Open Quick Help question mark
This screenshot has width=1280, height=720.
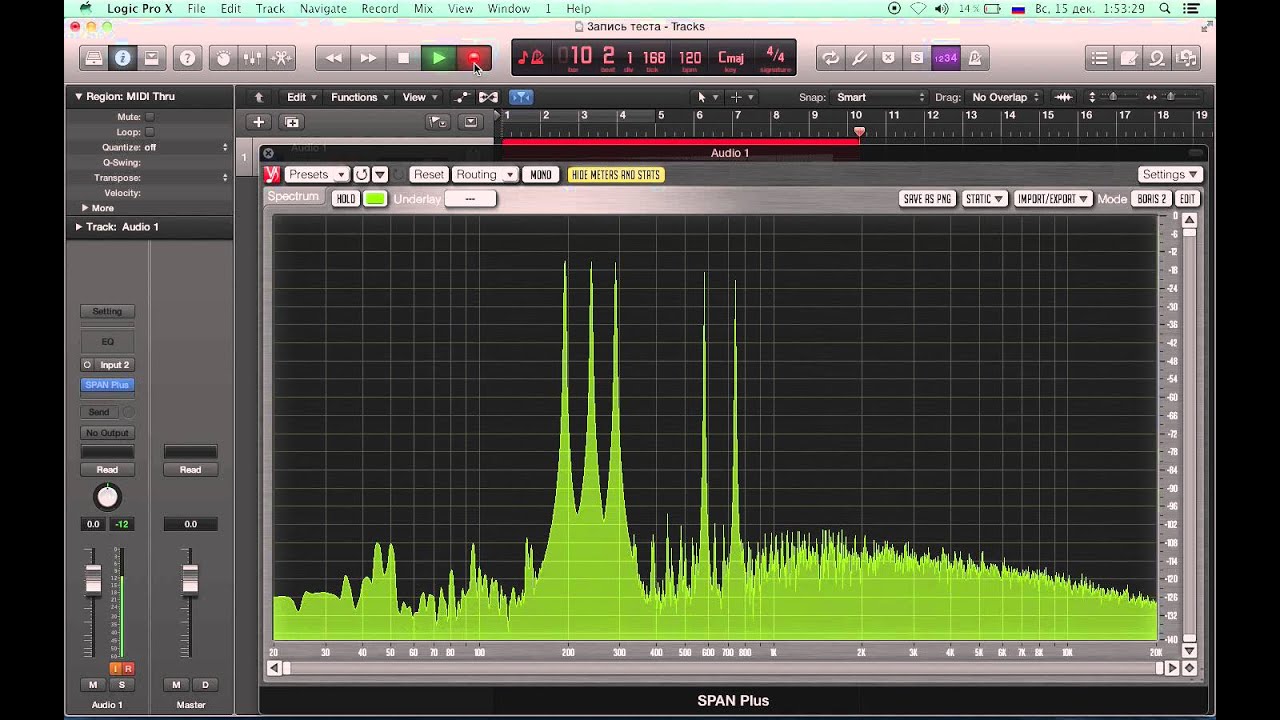point(187,58)
